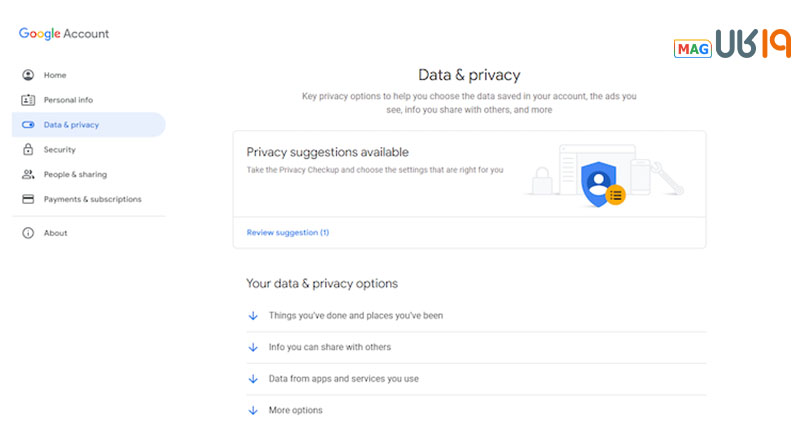Click the Privacy suggestions available heading
The height and width of the screenshot is (444, 800).
pos(328,152)
